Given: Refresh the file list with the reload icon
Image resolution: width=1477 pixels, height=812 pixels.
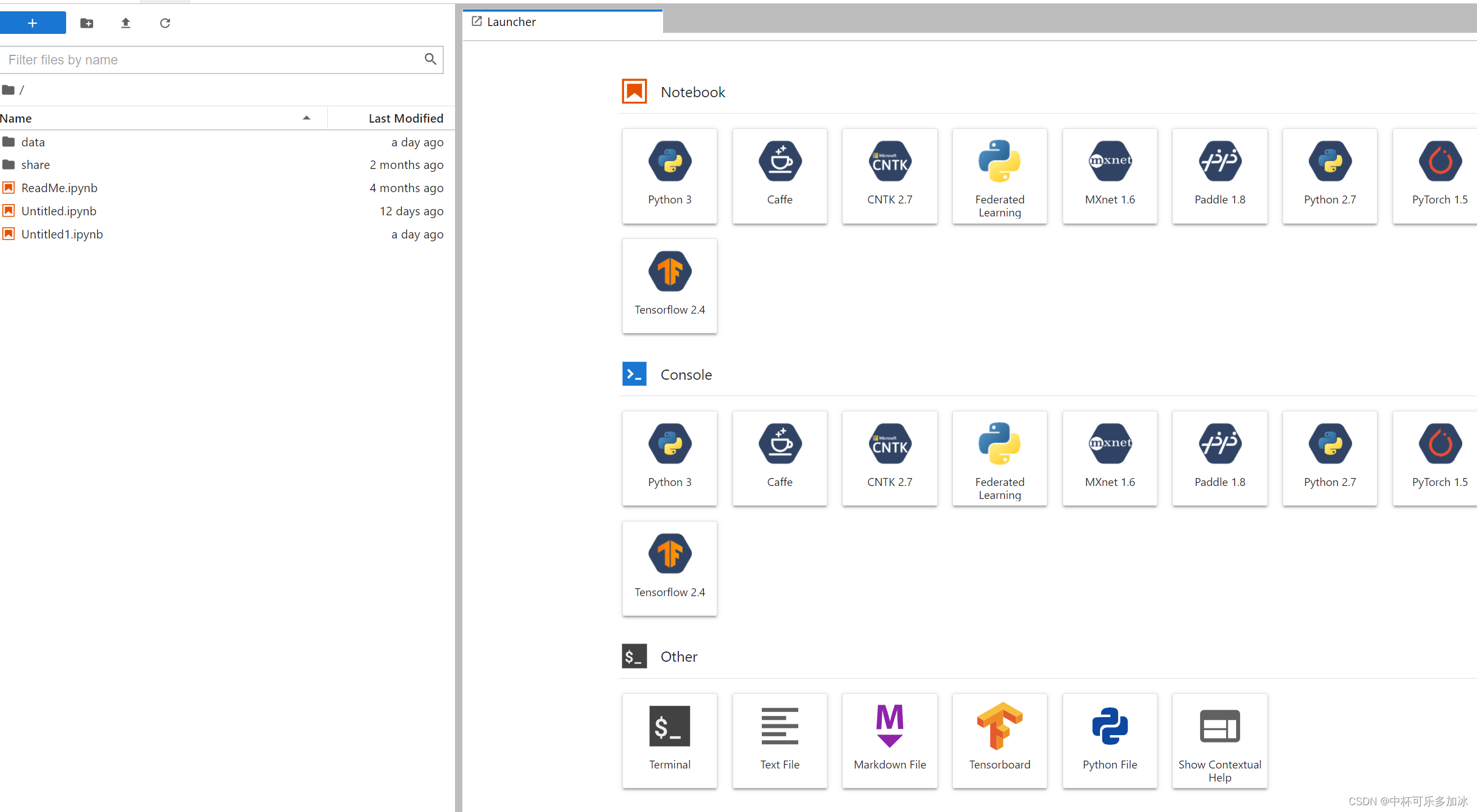Looking at the screenshot, I should [x=165, y=23].
